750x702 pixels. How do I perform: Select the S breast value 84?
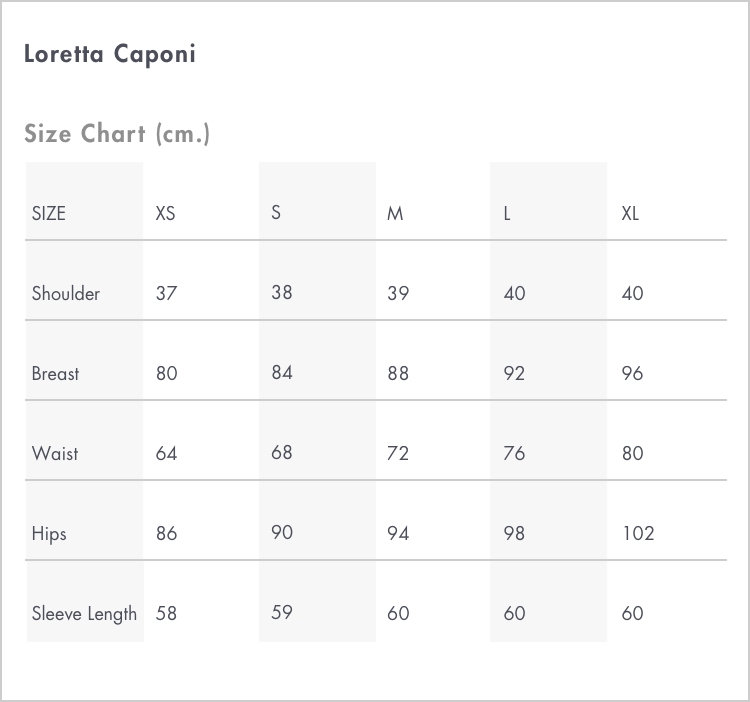coord(282,373)
